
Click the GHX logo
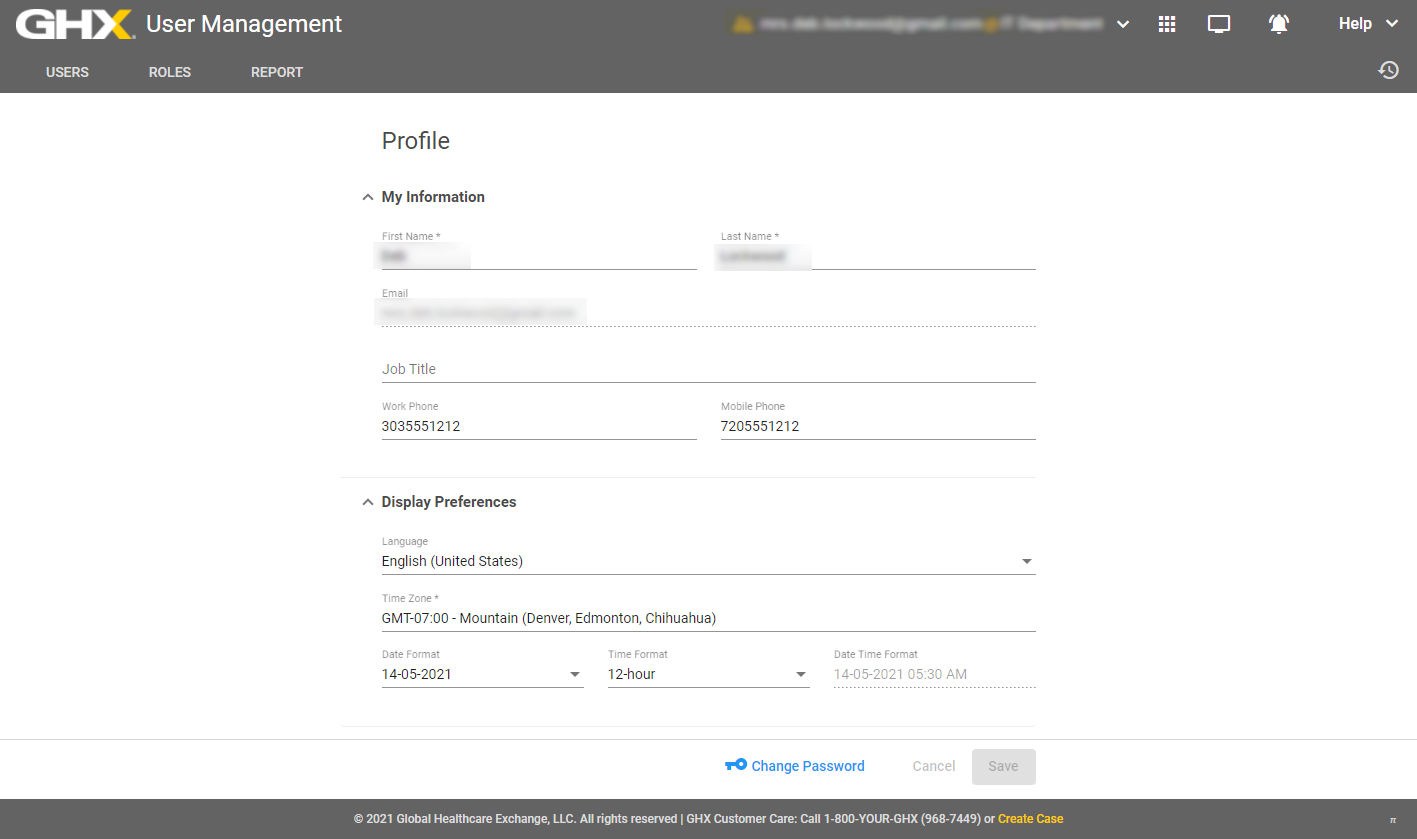pos(75,24)
